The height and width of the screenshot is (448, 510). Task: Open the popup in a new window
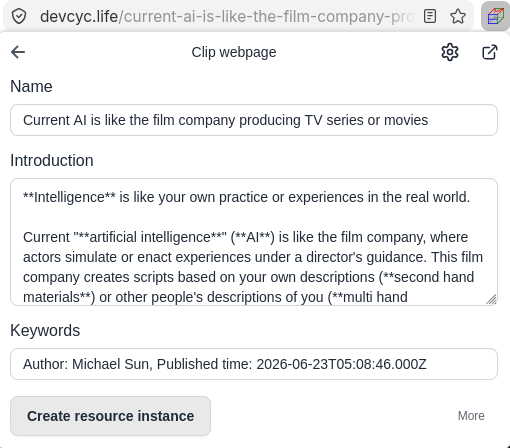(490, 52)
